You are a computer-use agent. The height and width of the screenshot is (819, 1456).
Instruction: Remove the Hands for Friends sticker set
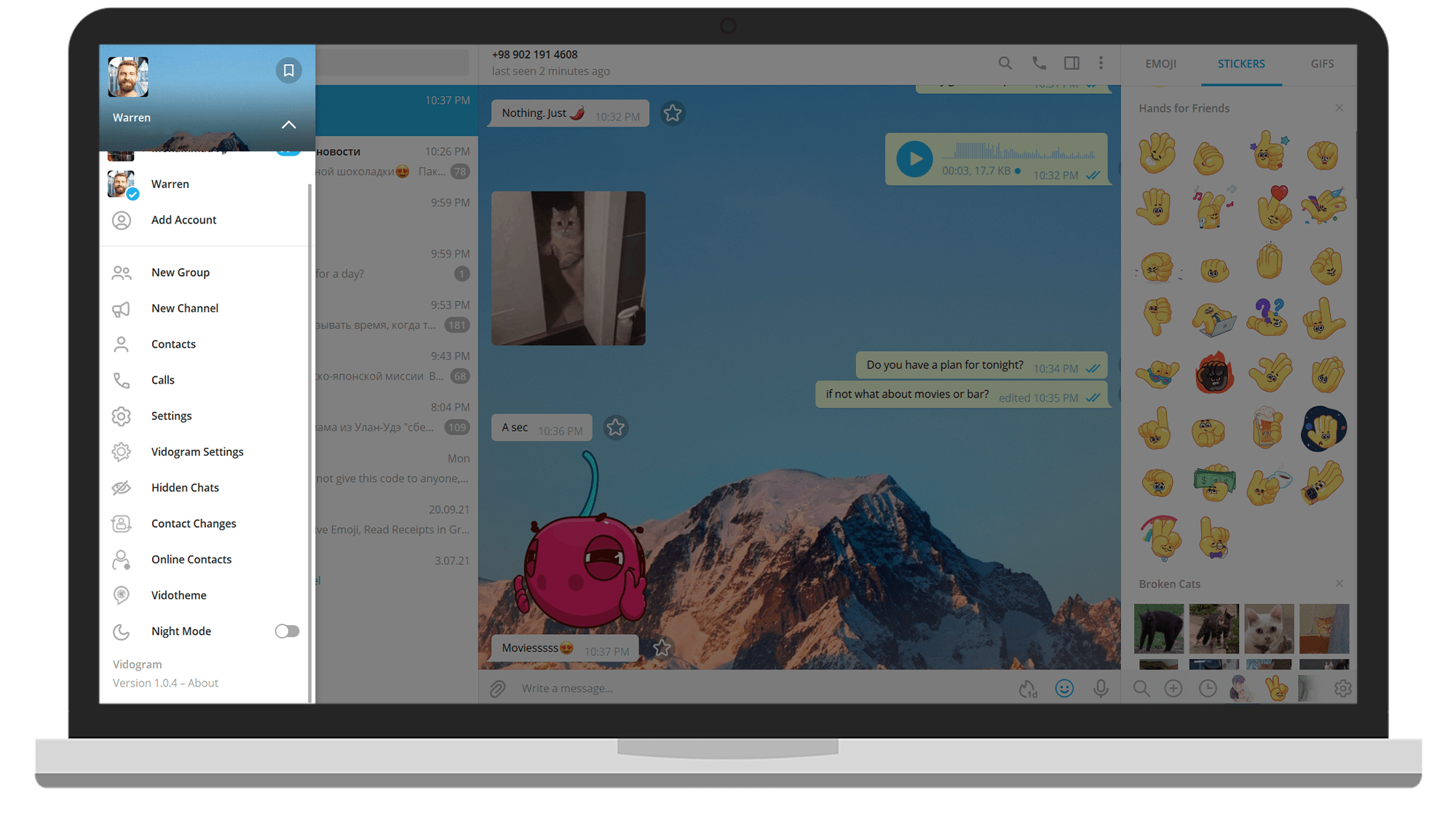coord(1340,108)
